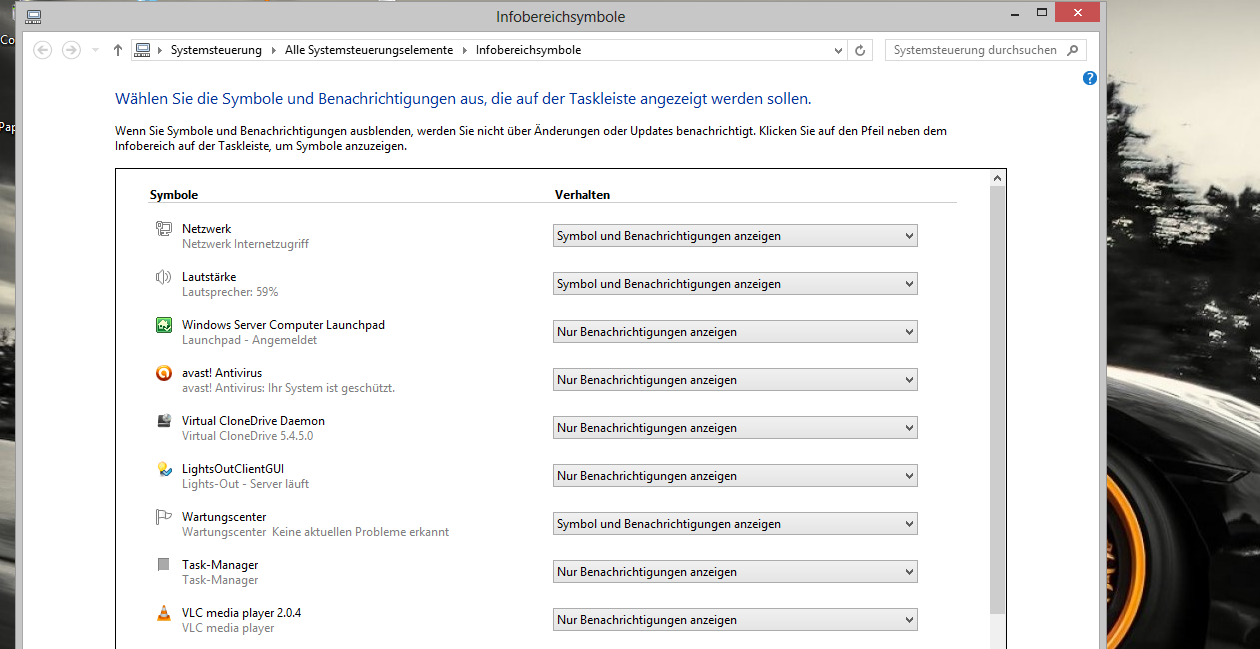This screenshot has height=649, width=1260.
Task: Click the text Virtual CloneDrive 5.4.5.0
Action: pyautogui.click(x=247, y=436)
